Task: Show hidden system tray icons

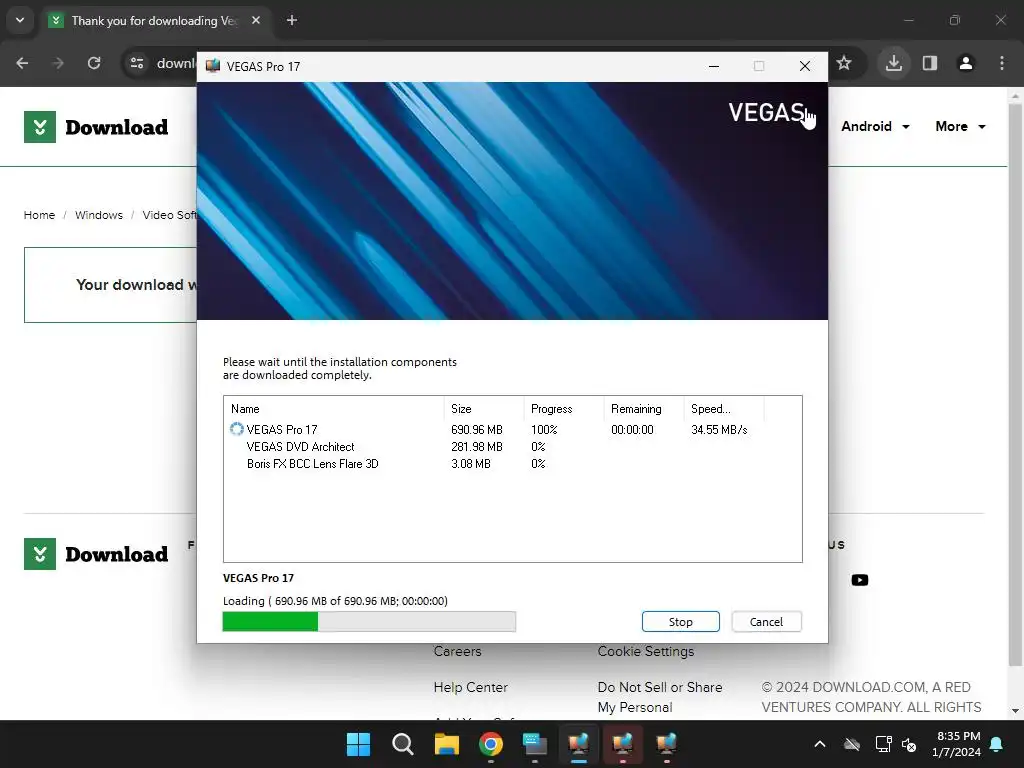Action: 820,744
